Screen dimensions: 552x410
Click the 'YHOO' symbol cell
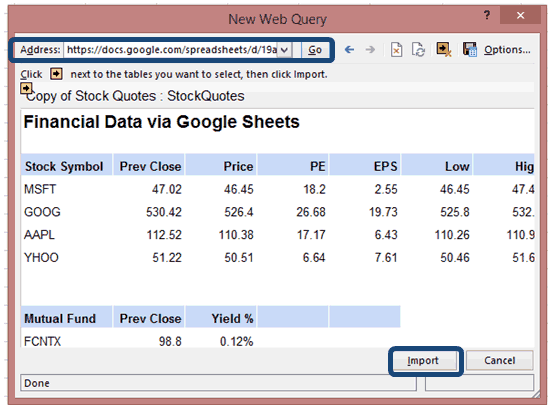[41, 258]
